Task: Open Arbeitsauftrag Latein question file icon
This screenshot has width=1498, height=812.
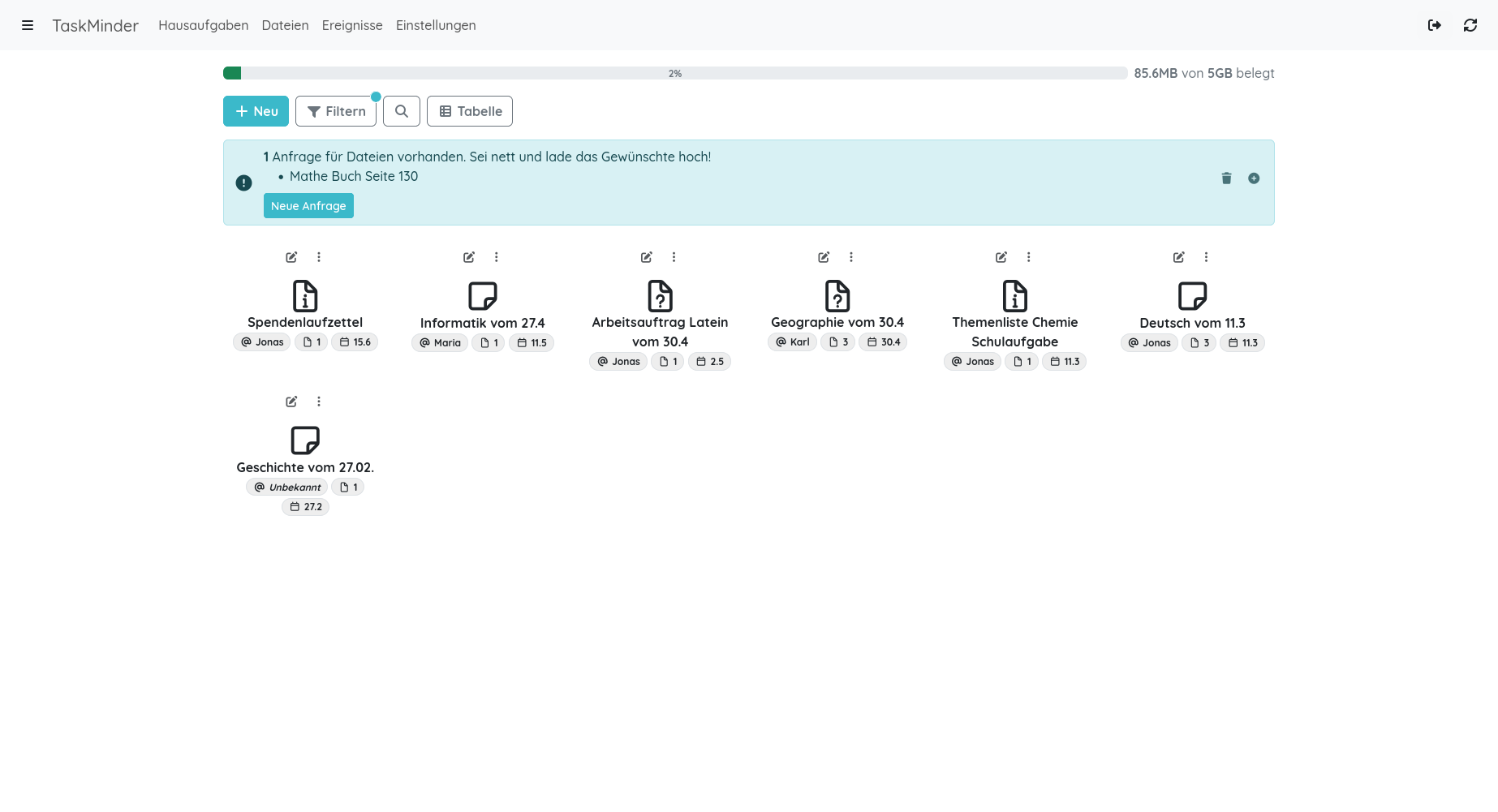Action: (x=661, y=296)
